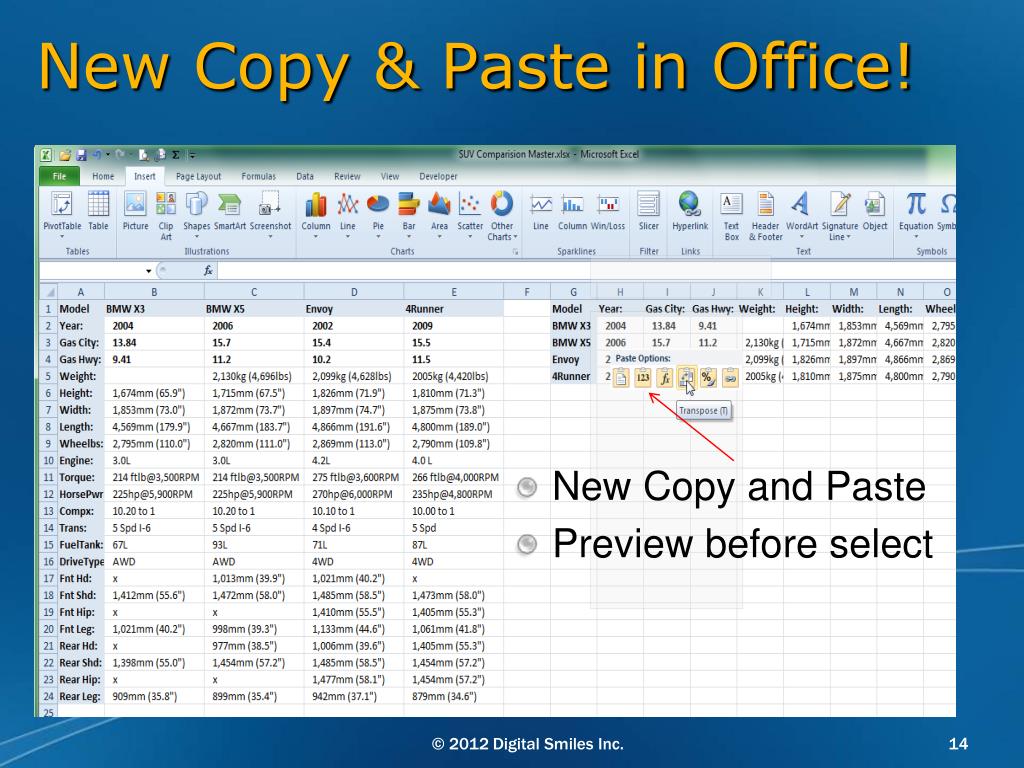Switch to the Home tab
Viewport: 1024px width, 768px height.
[x=103, y=176]
